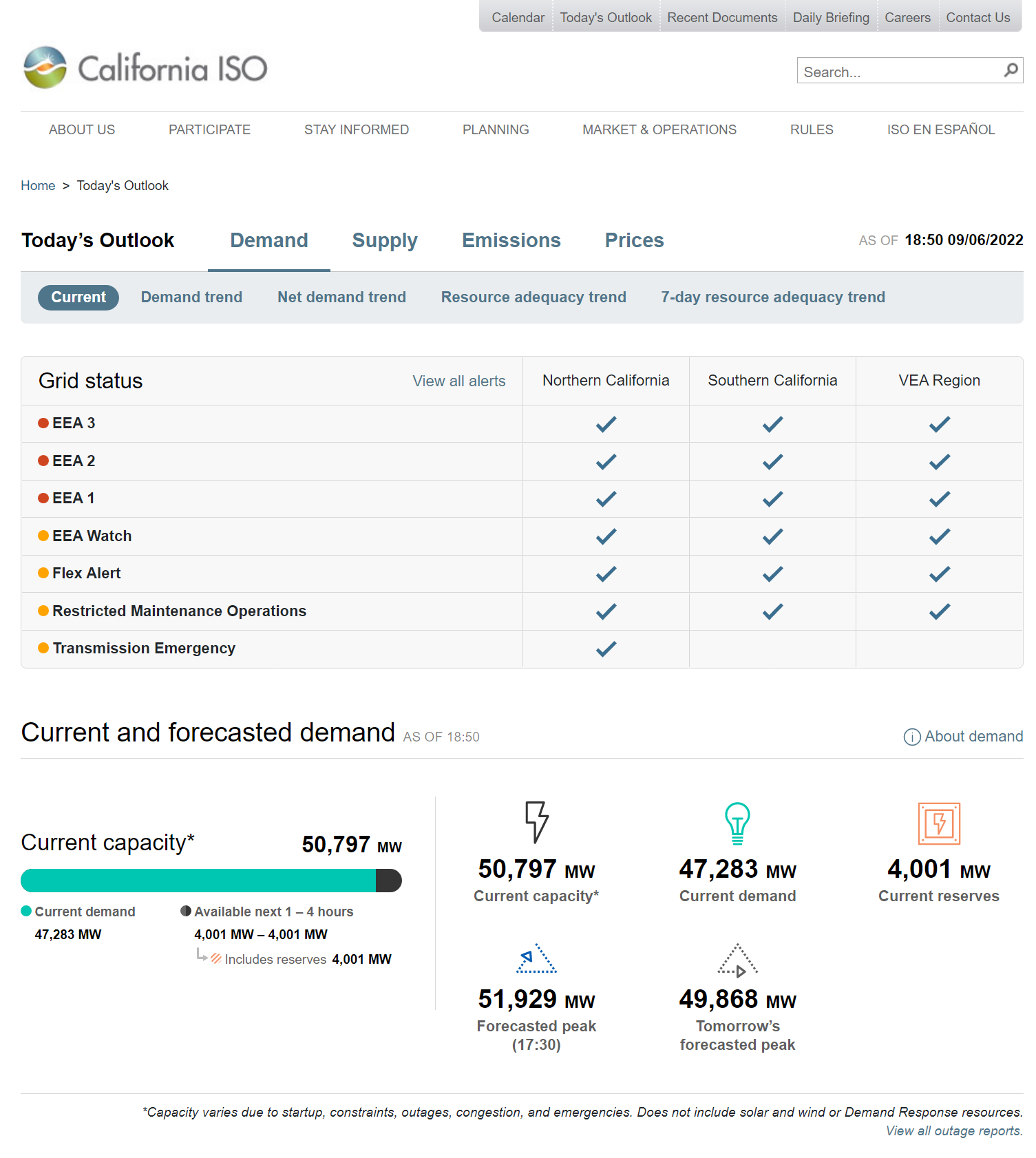
Task: Open the Careers page
Action: (x=907, y=17)
